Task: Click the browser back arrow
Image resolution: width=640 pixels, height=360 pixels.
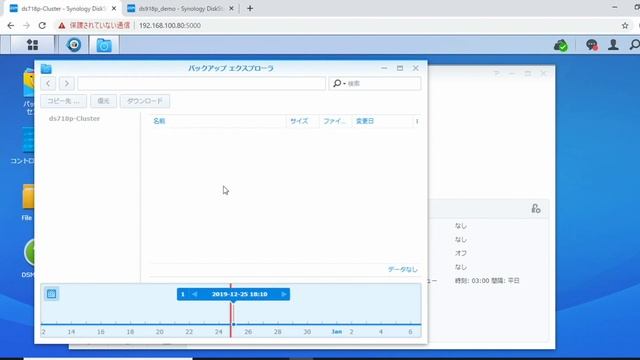Action: coord(11,25)
